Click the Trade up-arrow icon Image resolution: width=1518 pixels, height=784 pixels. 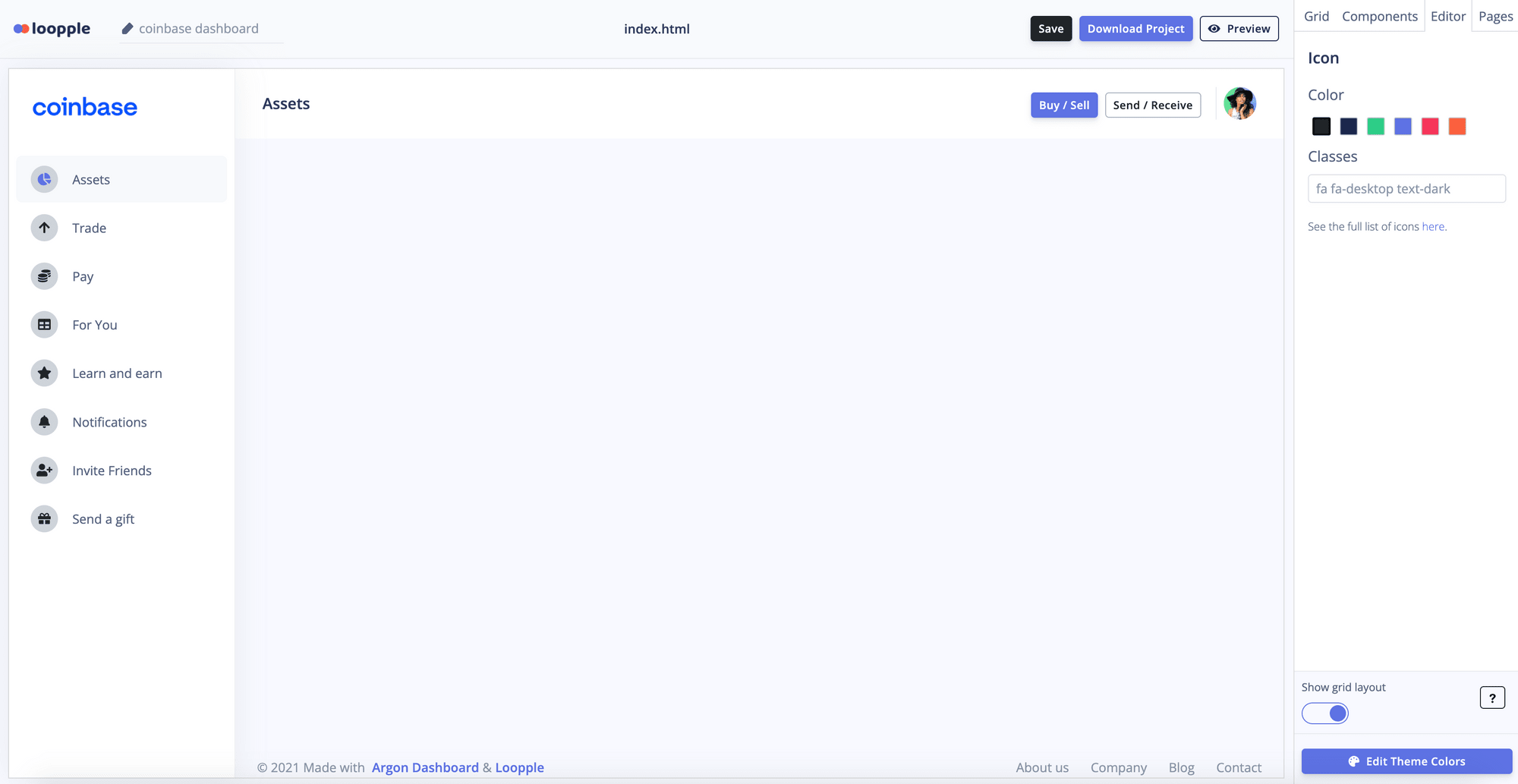point(44,228)
